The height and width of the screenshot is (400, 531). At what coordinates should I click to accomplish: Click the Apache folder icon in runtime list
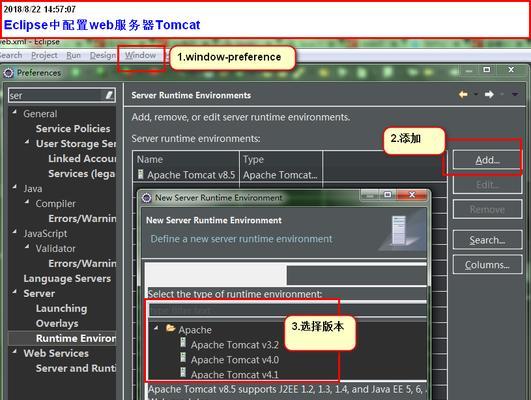pos(170,328)
